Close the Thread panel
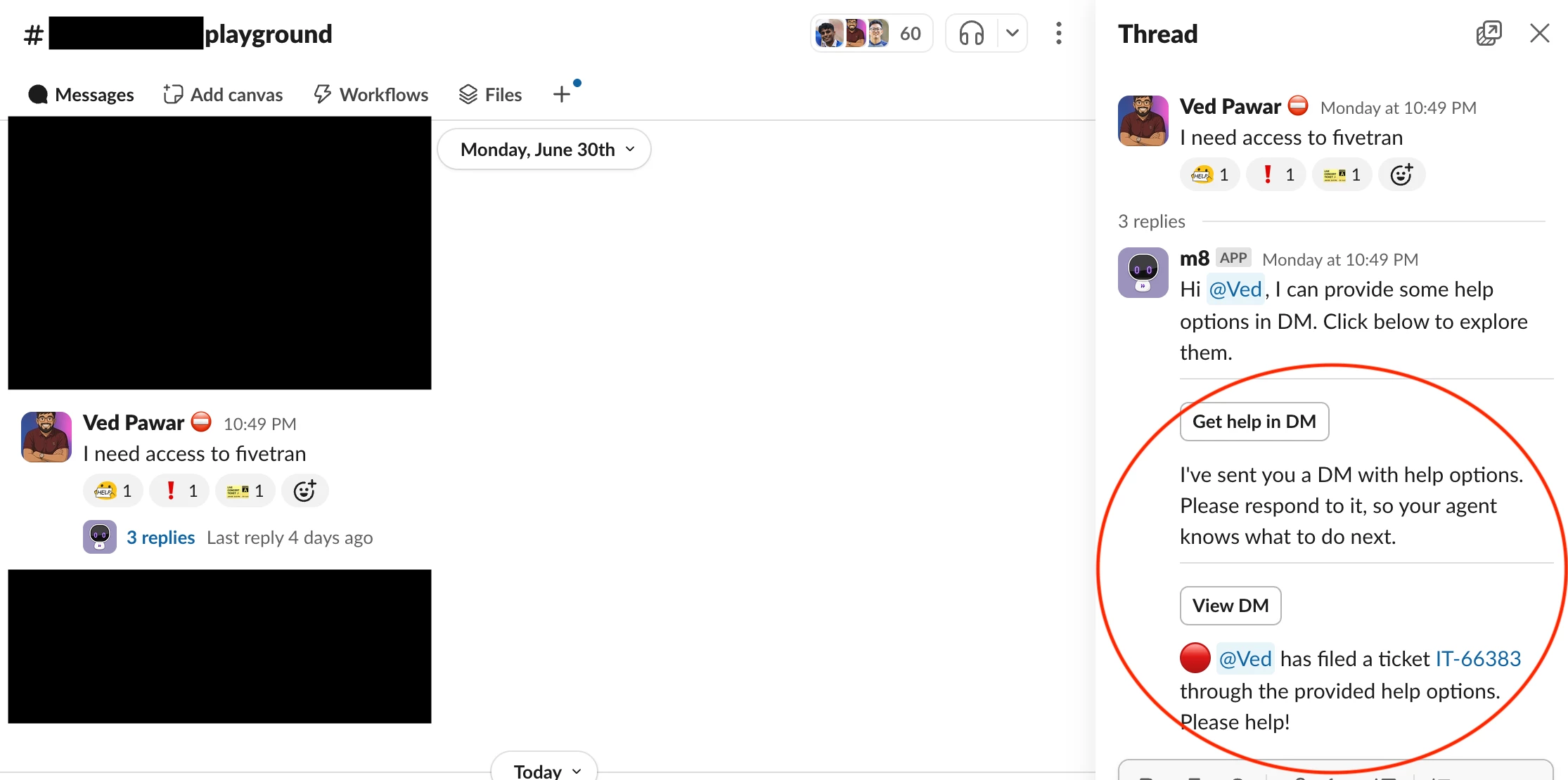This screenshot has width=1568, height=780. [x=1539, y=33]
